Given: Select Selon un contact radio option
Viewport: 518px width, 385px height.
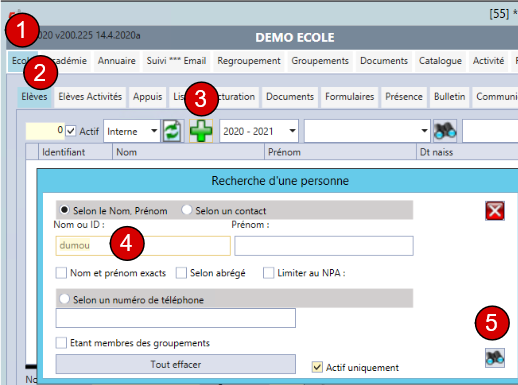Looking at the screenshot, I should pyautogui.click(x=187, y=210).
